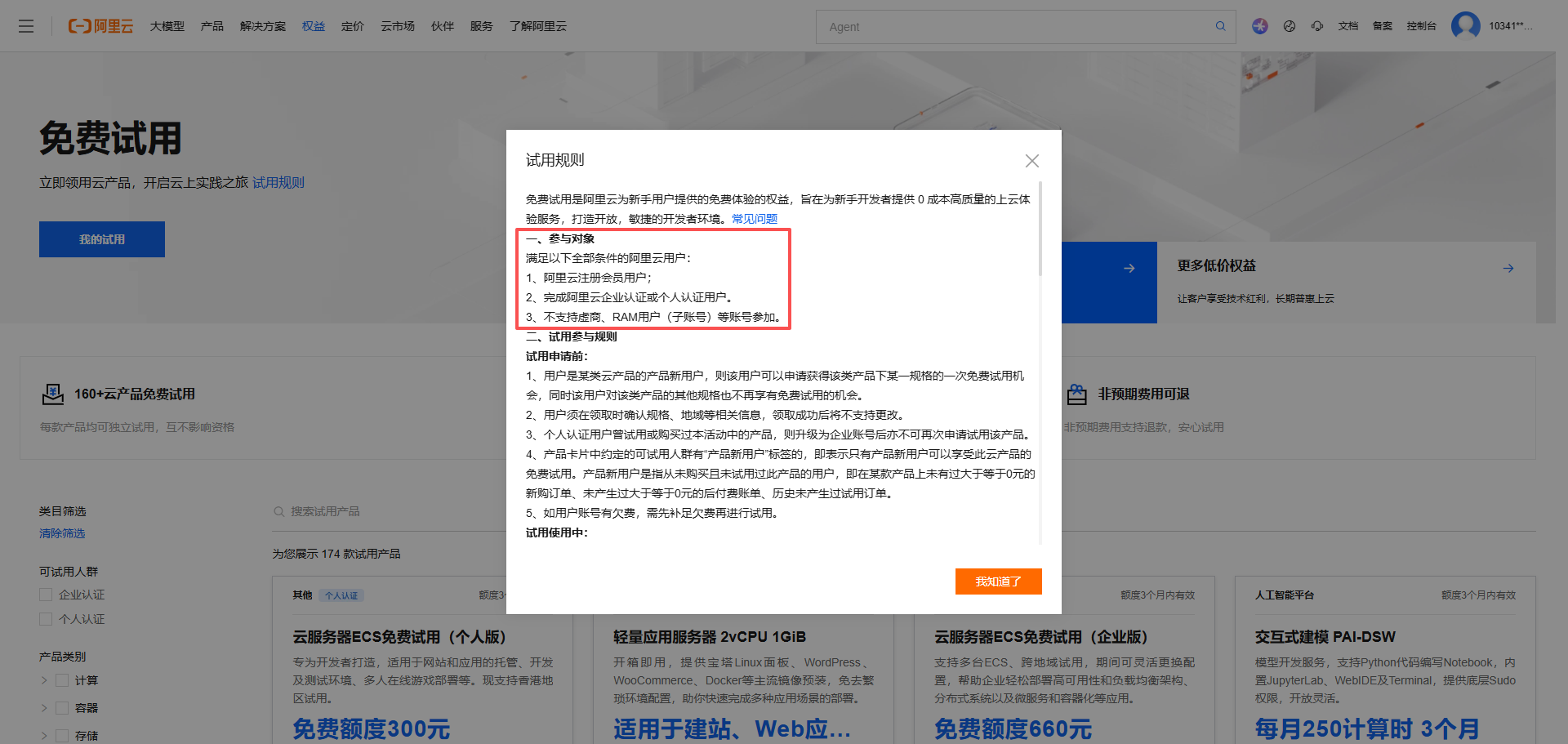Tick the 计算 category checkbox
Image resolution: width=1568 pixels, height=744 pixels.
pos(62,680)
